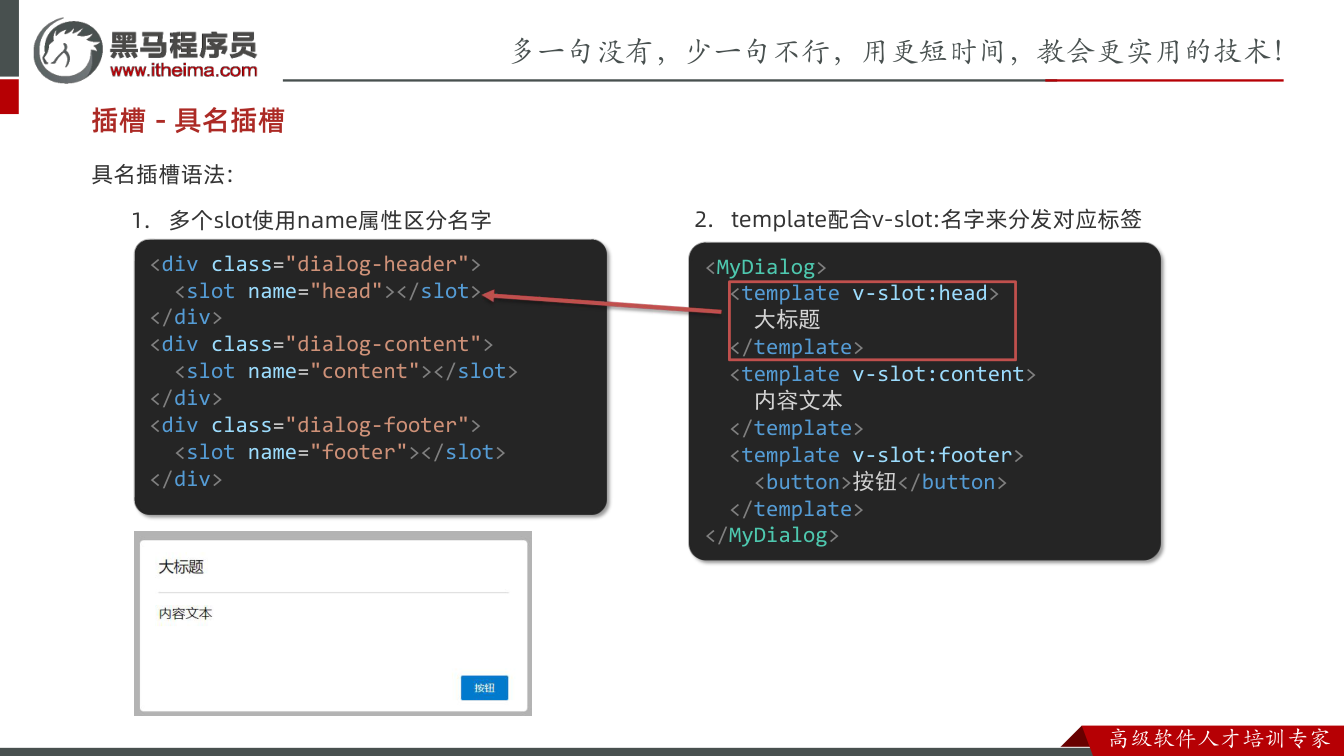
Task: Click the code line template v-slot:head
Action: pos(864,293)
